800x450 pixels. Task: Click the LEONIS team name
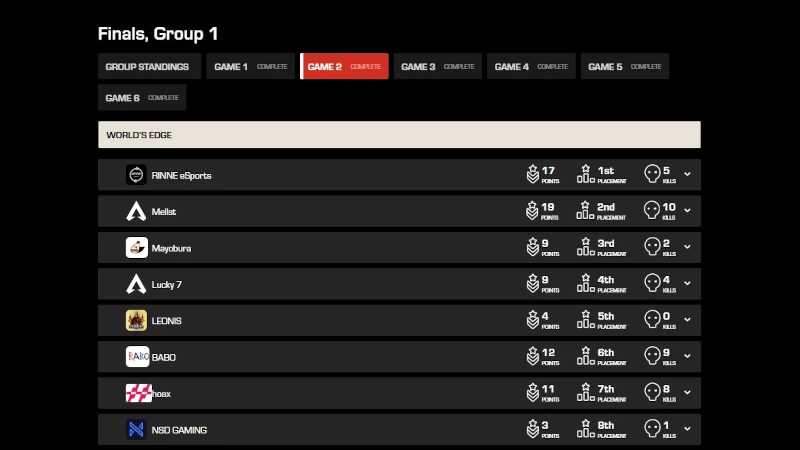(166, 321)
